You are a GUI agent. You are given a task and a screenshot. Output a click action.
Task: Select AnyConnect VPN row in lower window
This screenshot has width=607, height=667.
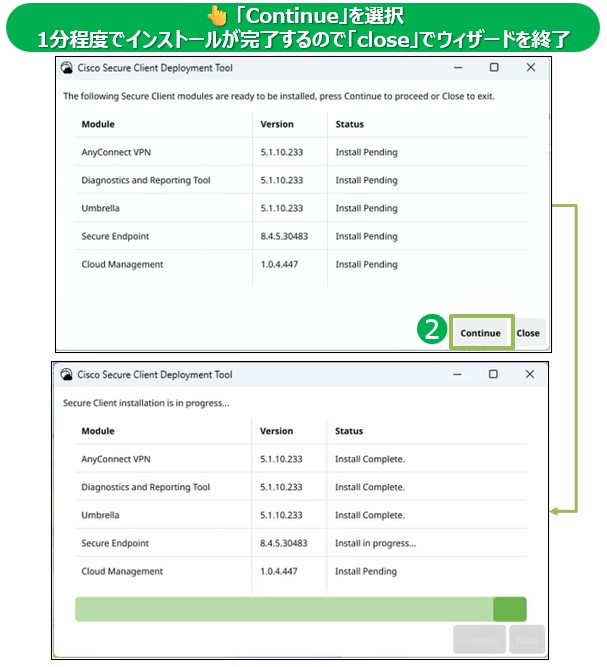[x=301, y=459]
